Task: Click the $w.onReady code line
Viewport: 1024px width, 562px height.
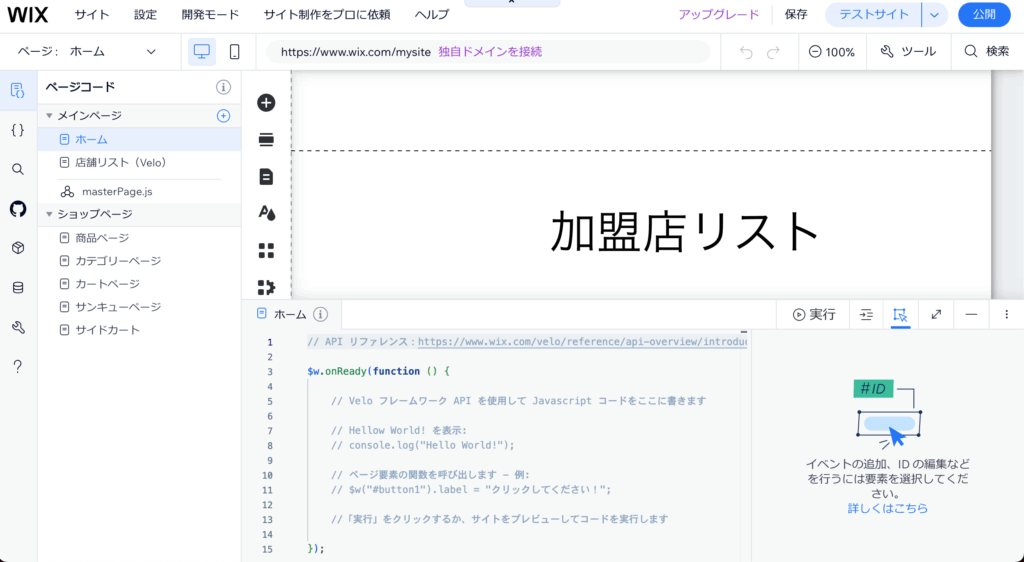Action: 379,371
